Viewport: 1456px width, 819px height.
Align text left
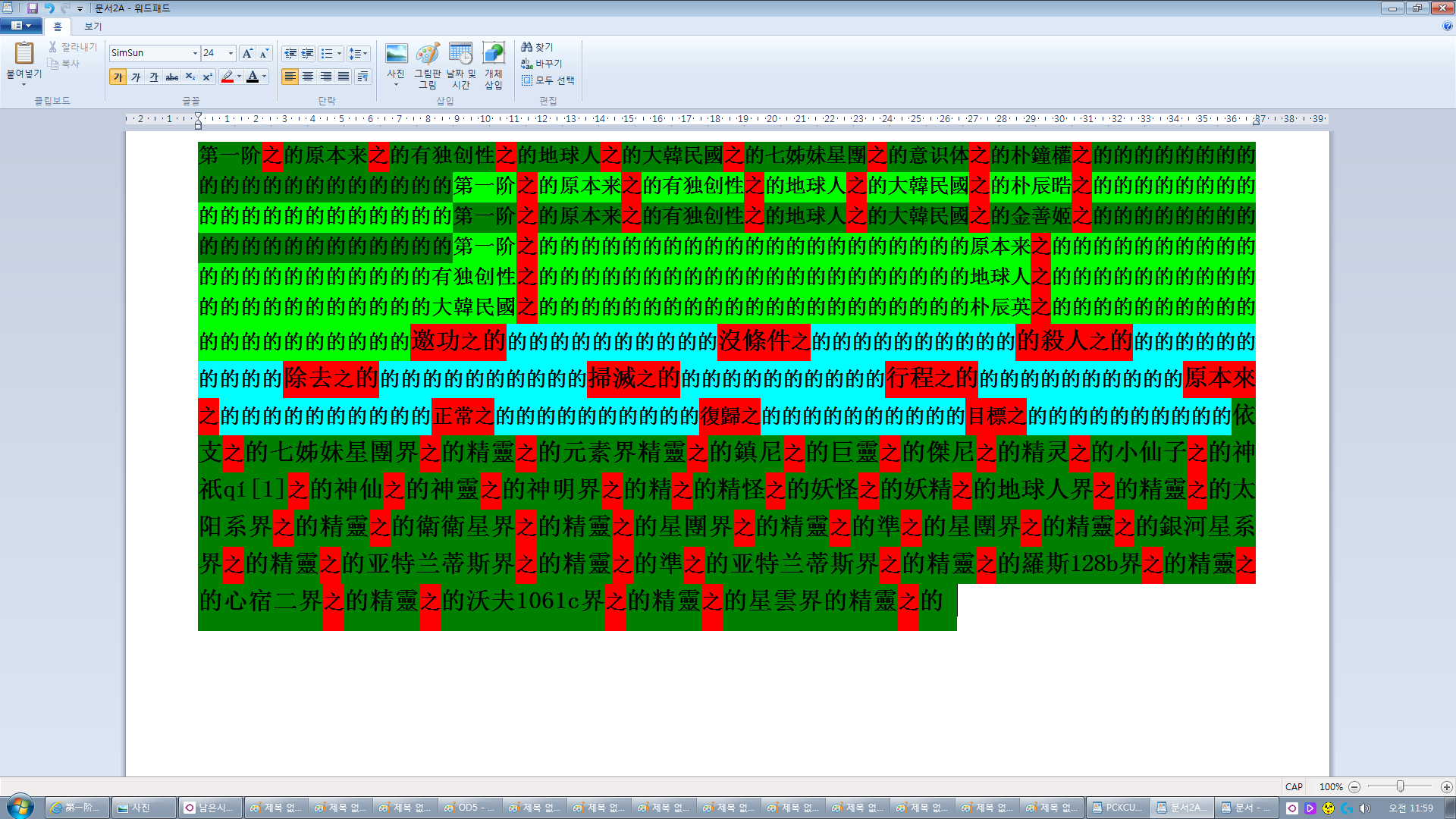tap(290, 77)
